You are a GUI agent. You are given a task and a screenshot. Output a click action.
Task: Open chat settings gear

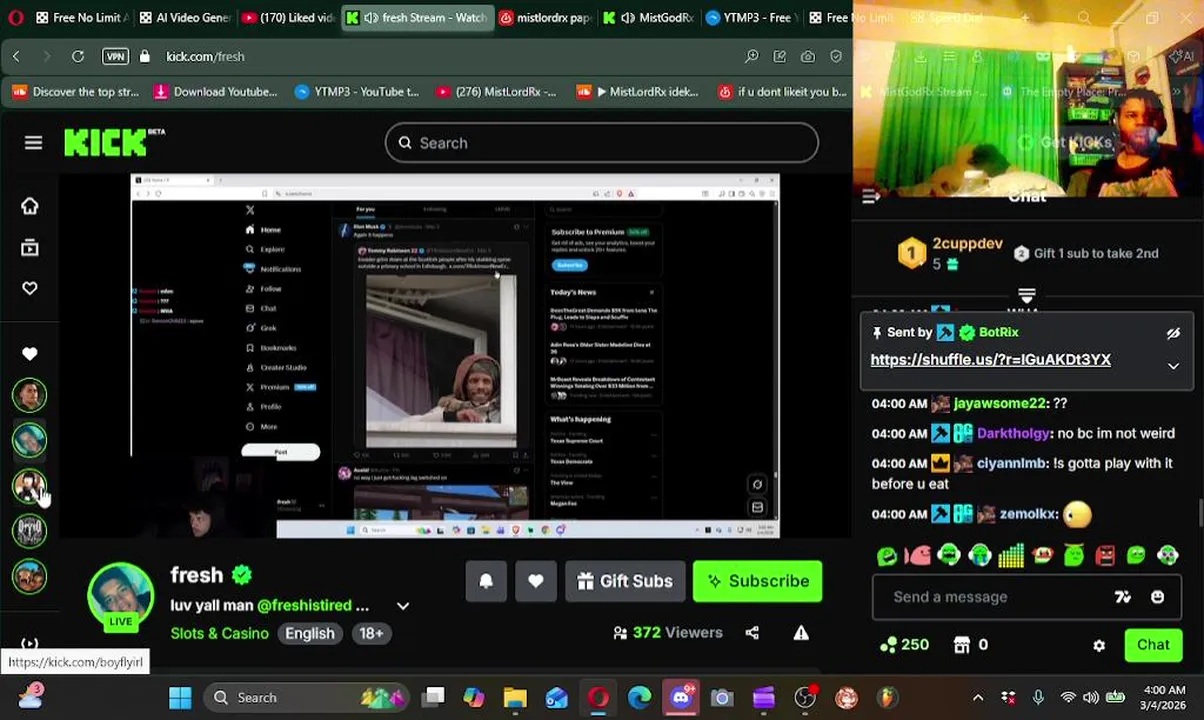tap(1099, 645)
